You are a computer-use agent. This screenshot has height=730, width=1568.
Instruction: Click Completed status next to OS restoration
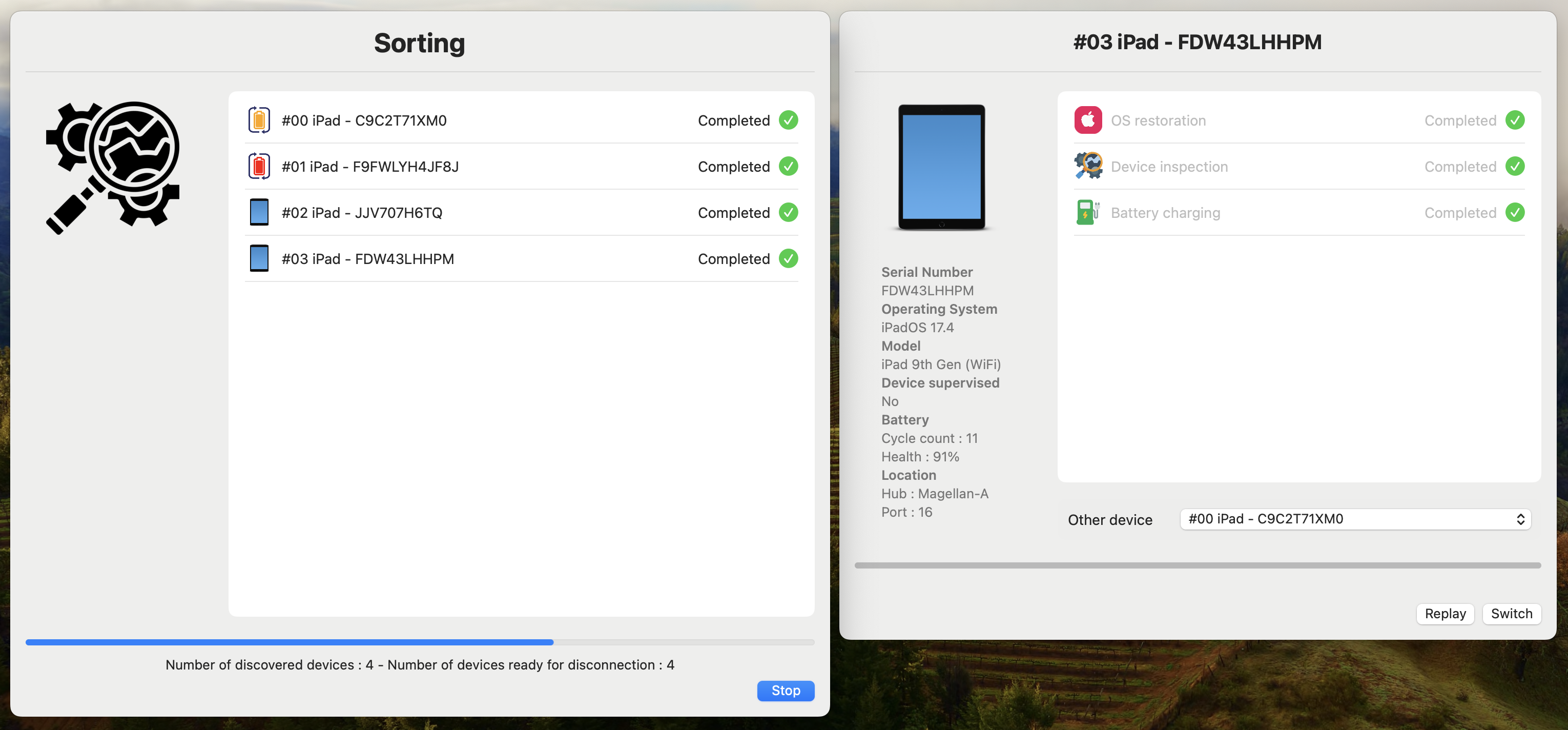pyautogui.click(x=1460, y=120)
